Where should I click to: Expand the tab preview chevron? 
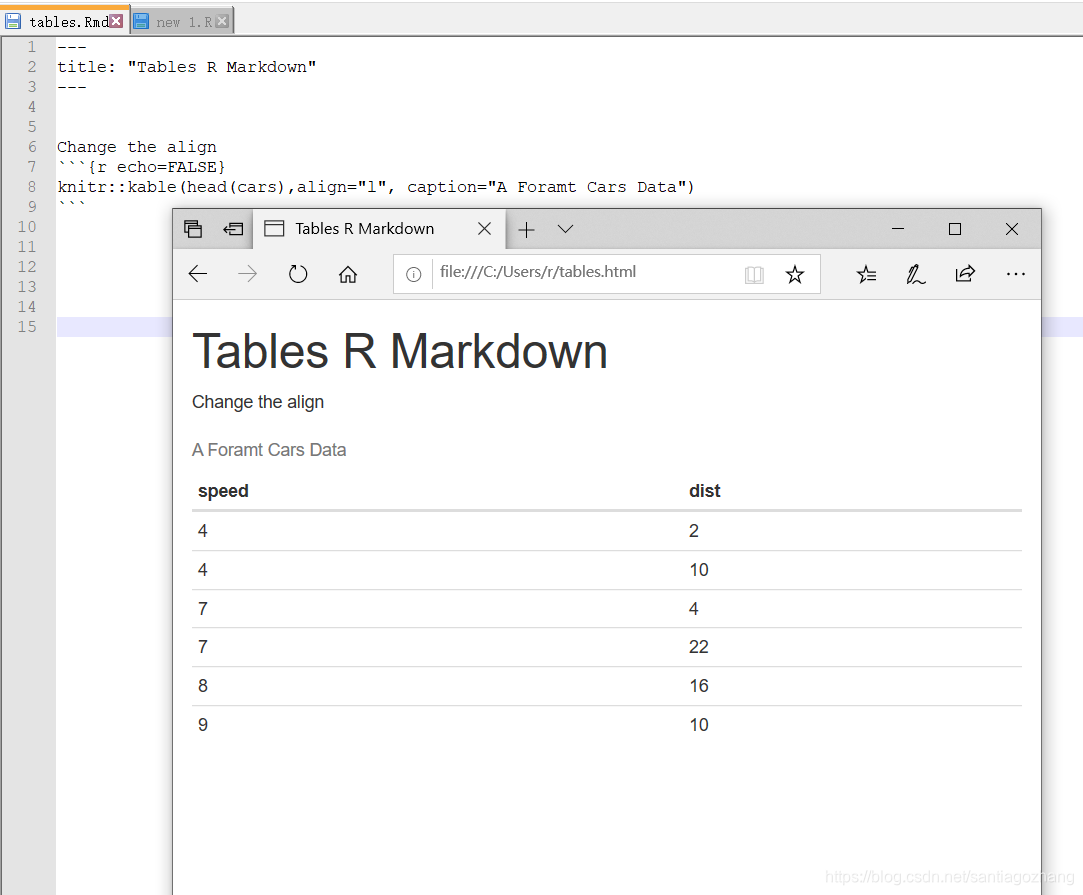[x=566, y=229]
